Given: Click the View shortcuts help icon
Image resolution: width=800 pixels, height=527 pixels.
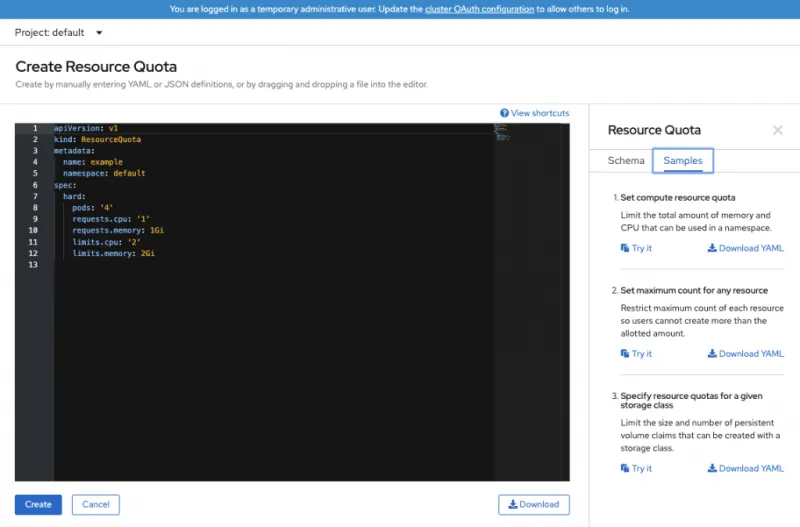Looking at the screenshot, I should (505, 113).
